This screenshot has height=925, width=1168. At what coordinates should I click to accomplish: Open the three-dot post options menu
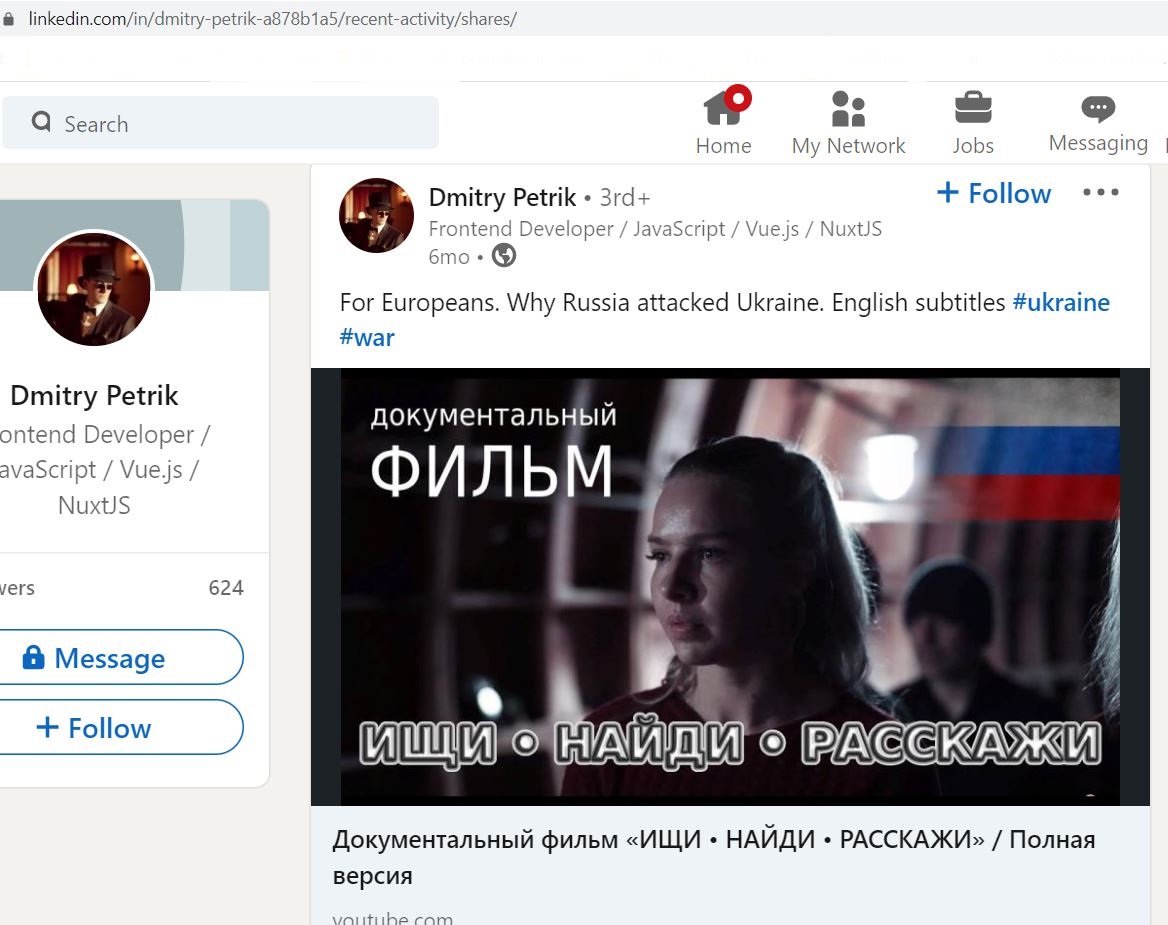[1100, 192]
